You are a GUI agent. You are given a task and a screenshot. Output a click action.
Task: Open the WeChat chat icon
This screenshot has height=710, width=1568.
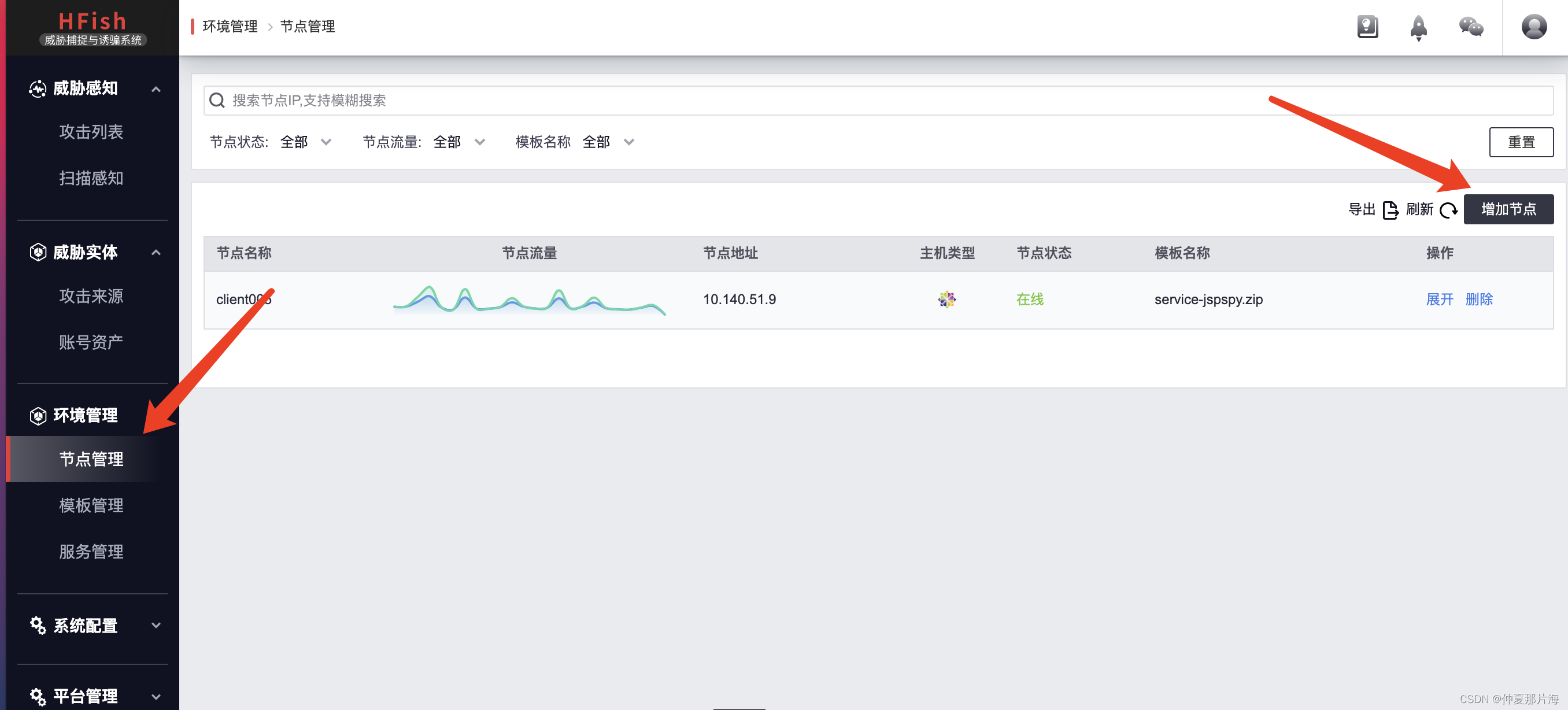click(1471, 27)
